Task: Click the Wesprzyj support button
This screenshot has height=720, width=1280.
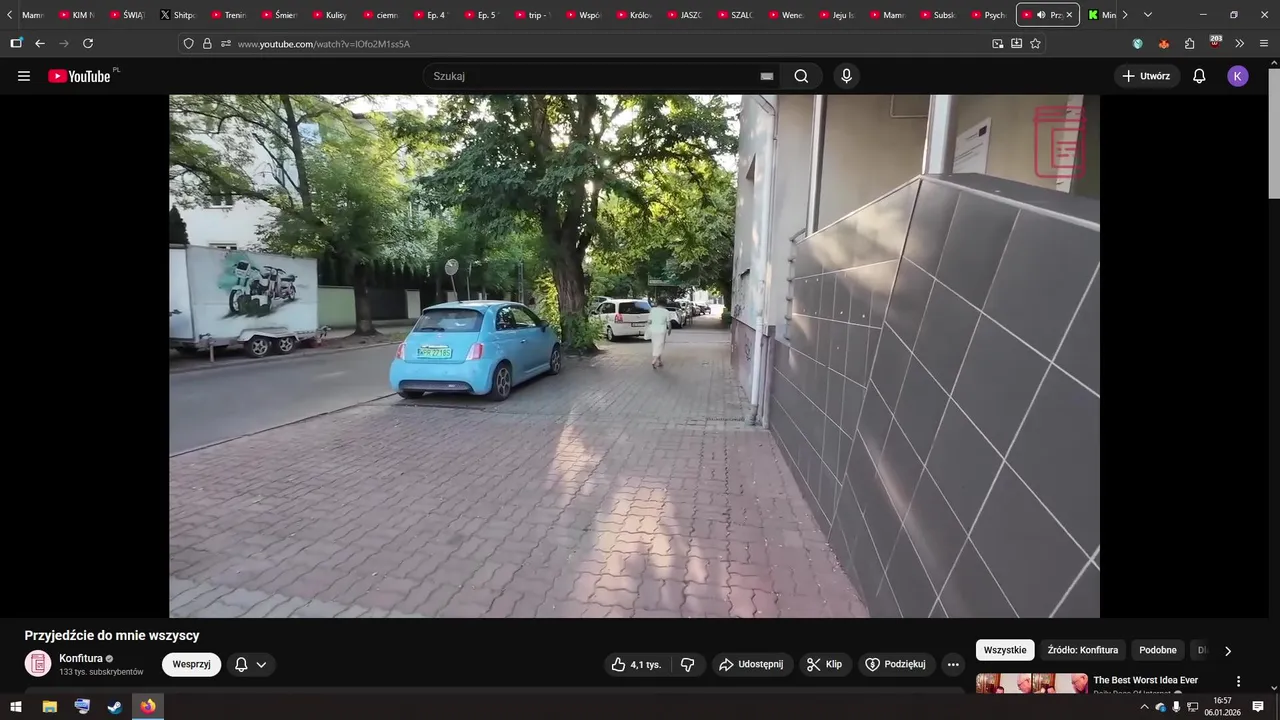Action: pyautogui.click(x=191, y=664)
